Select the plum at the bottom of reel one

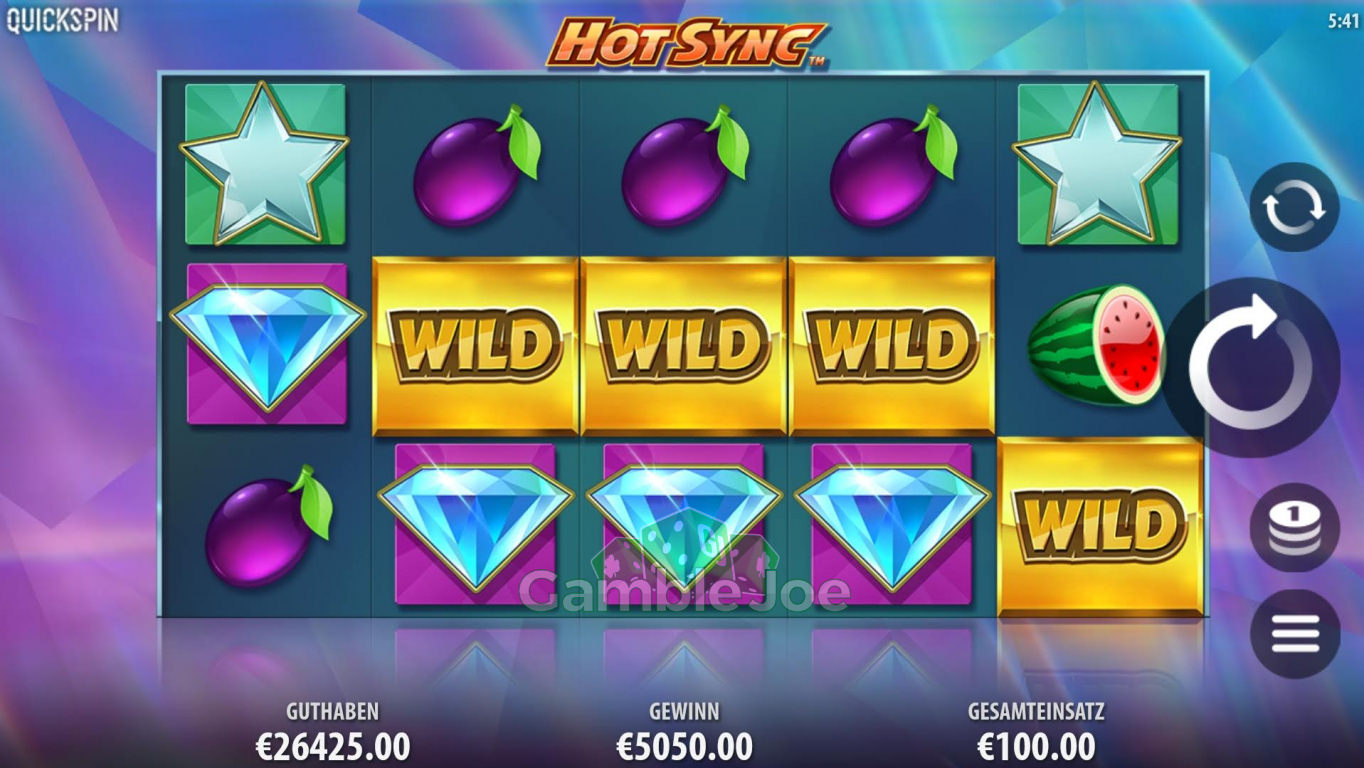267,526
